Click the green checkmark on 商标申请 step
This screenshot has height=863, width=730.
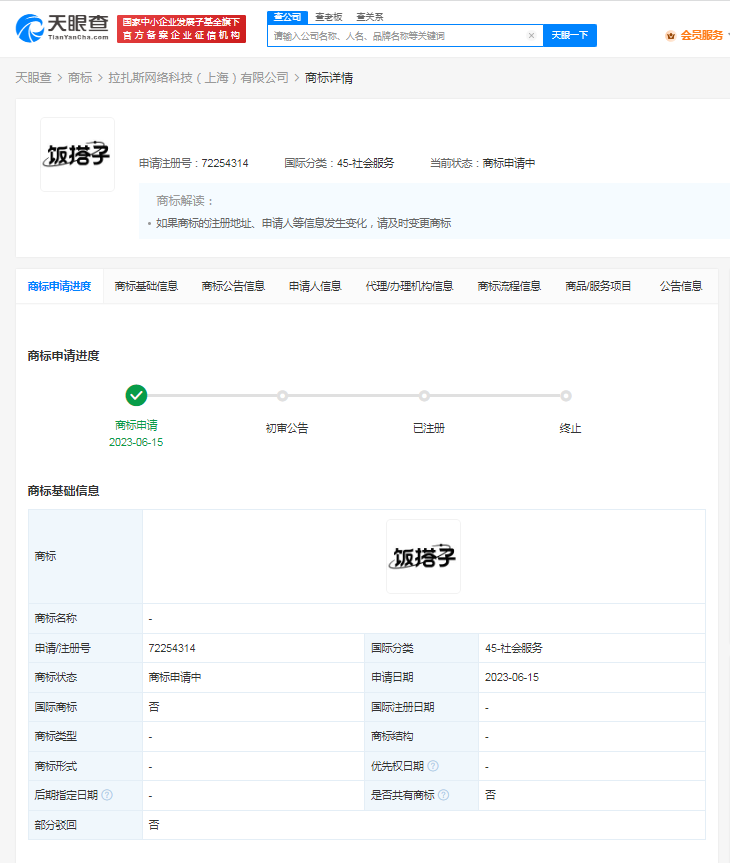coord(136,395)
